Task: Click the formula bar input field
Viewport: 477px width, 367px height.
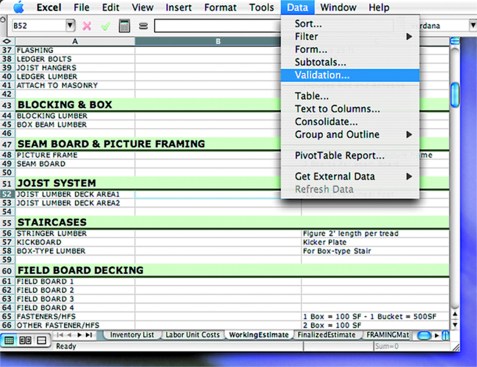Action: pyautogui.click(x=217, y=26)
